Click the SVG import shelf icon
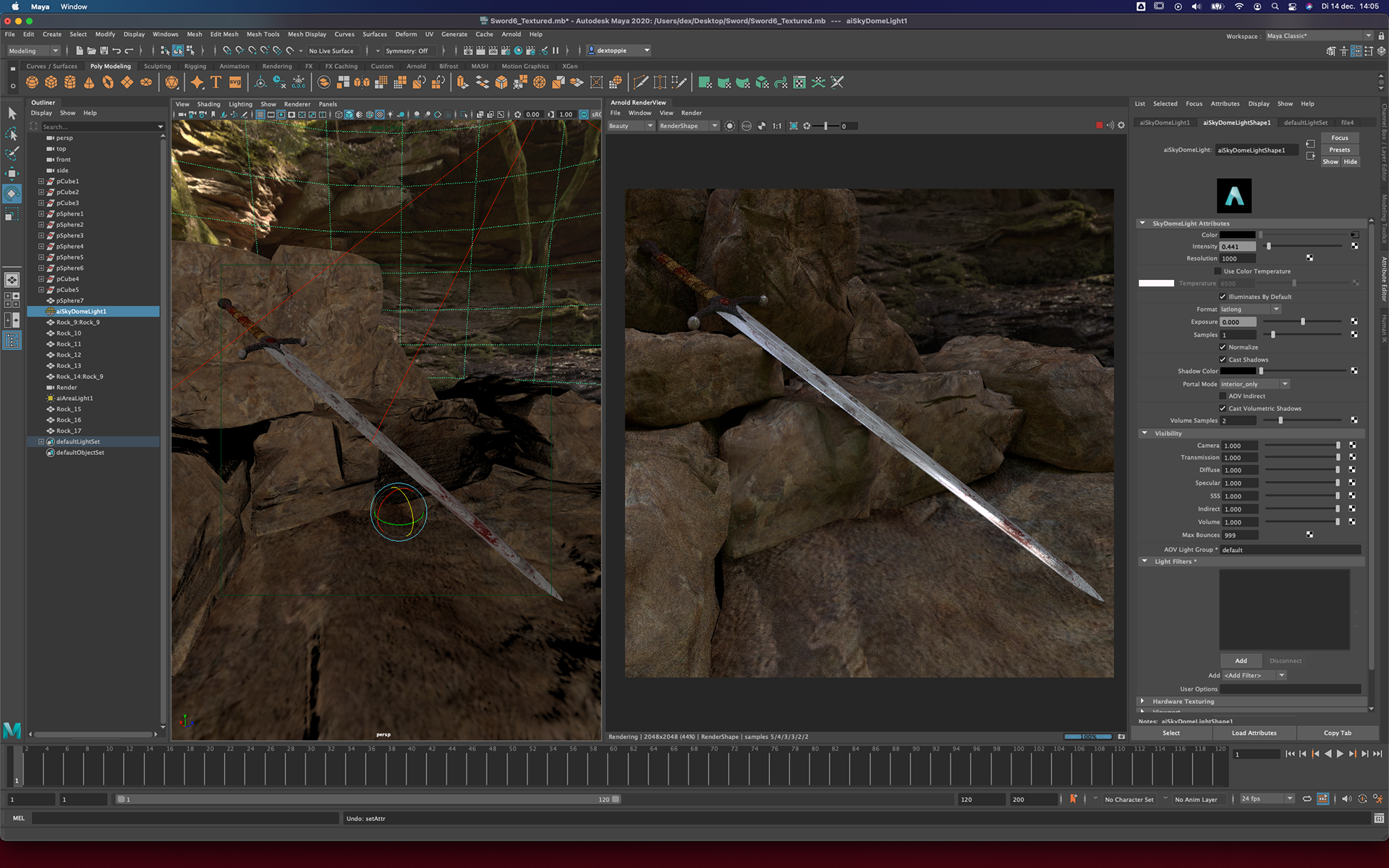The width and height of the screenshot is (1389, 868). 235,82
